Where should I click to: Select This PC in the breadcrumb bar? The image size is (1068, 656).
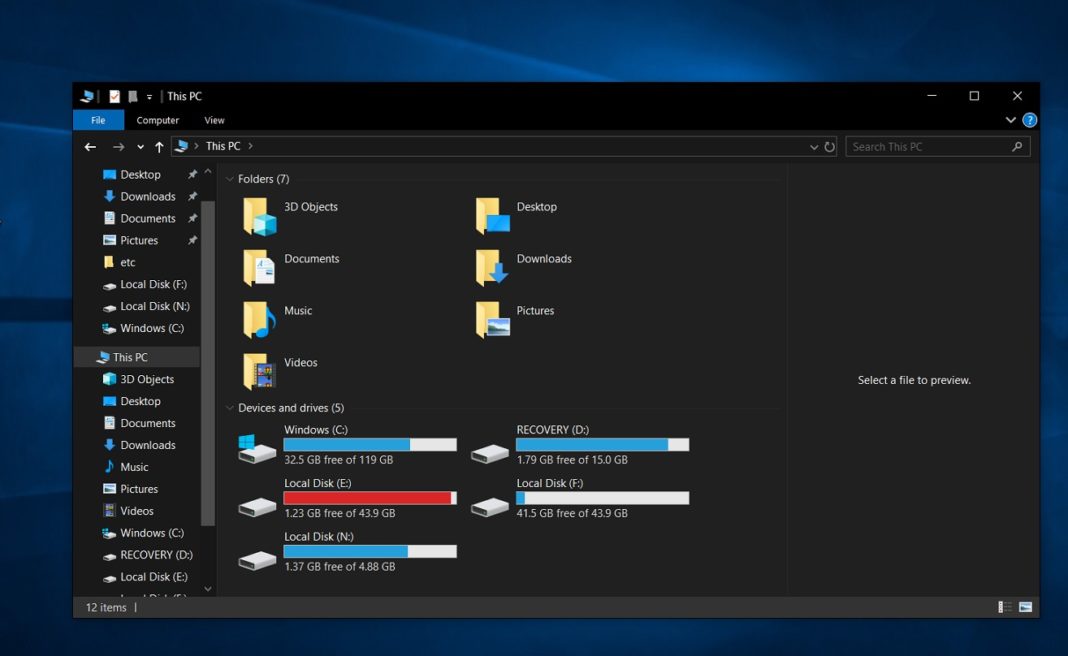tap(222, 146)
